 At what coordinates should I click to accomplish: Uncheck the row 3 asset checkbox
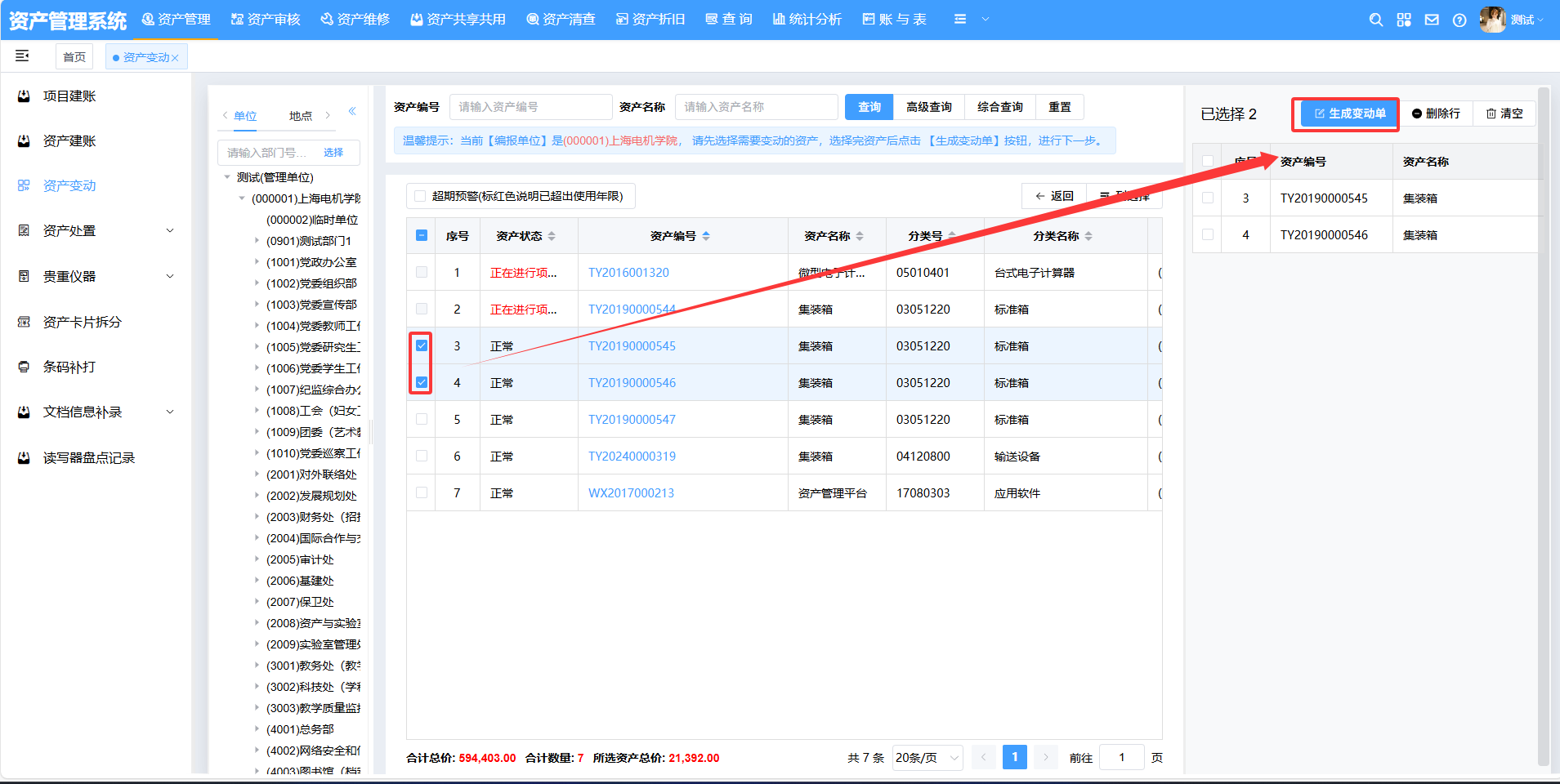(422, 345)
